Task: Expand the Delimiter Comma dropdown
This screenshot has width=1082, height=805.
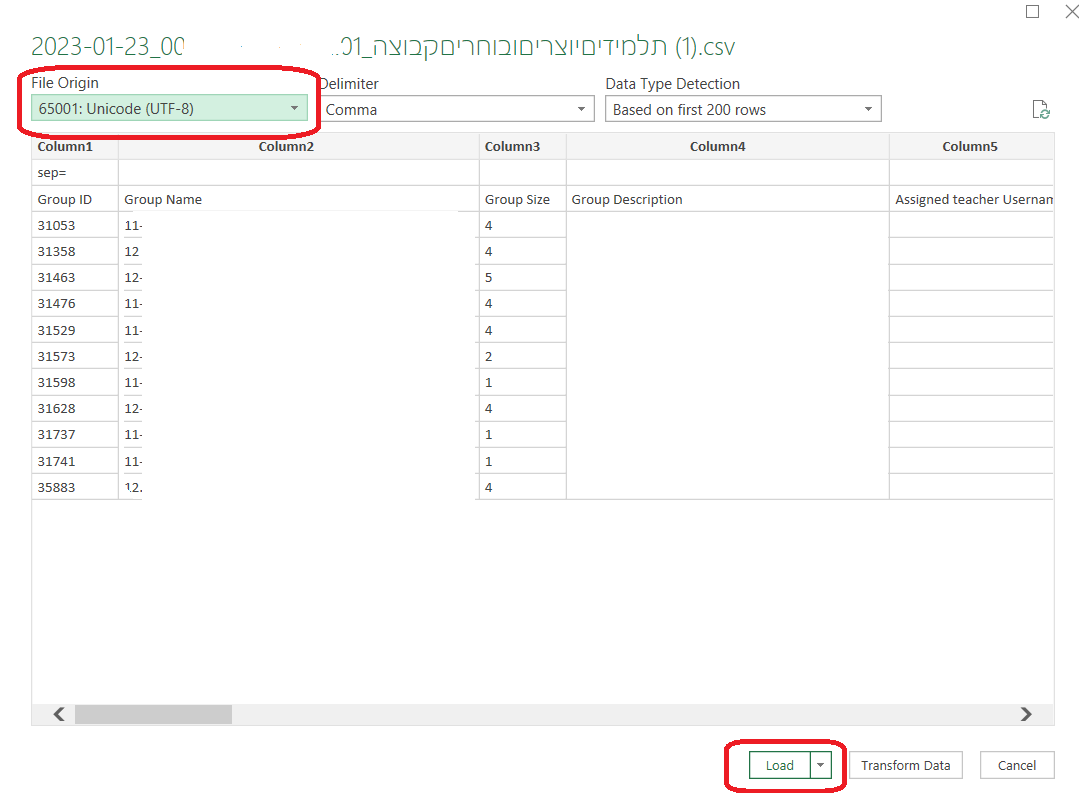Action: [x=457, y=110]
